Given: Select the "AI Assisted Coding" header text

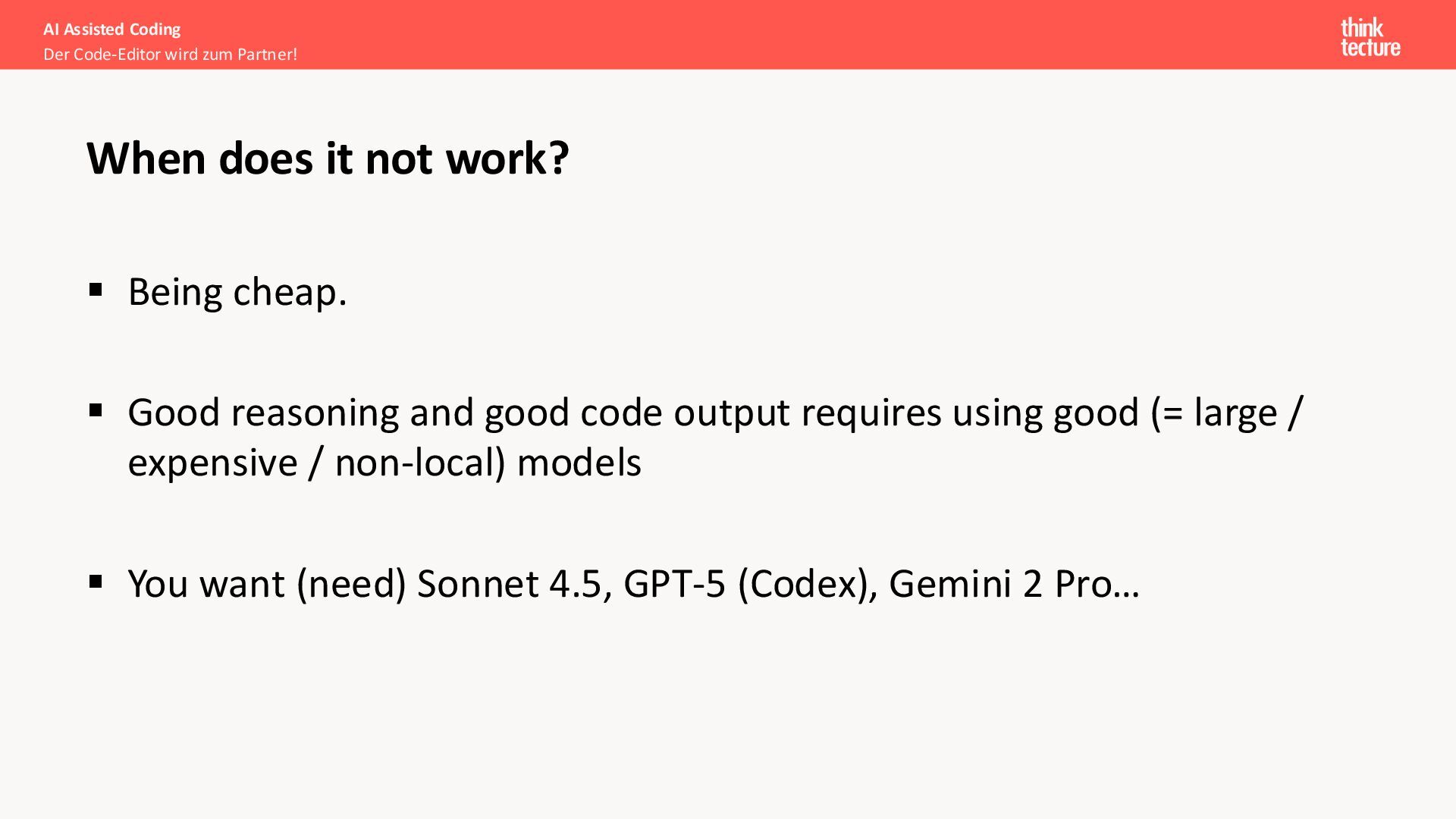Looking at the screenshot, I should point(112,29).
